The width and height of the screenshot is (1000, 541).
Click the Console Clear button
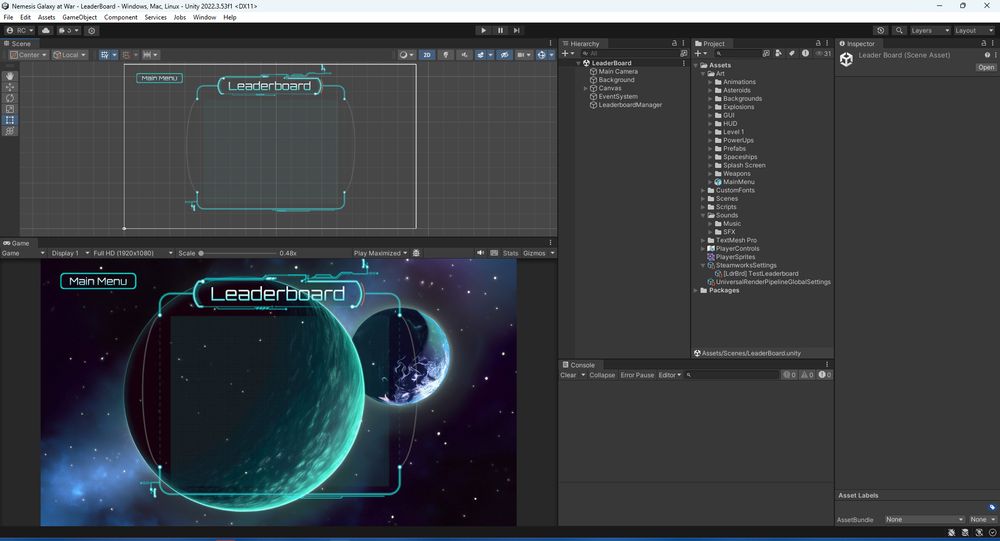pyautogui.click(x=568, y=375)
